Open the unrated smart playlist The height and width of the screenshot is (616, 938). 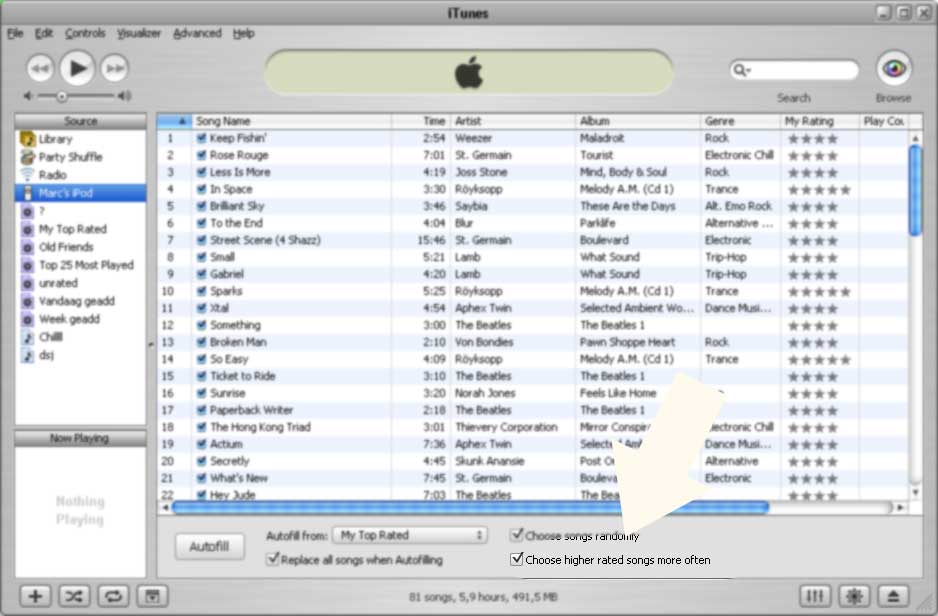[80, 283]
